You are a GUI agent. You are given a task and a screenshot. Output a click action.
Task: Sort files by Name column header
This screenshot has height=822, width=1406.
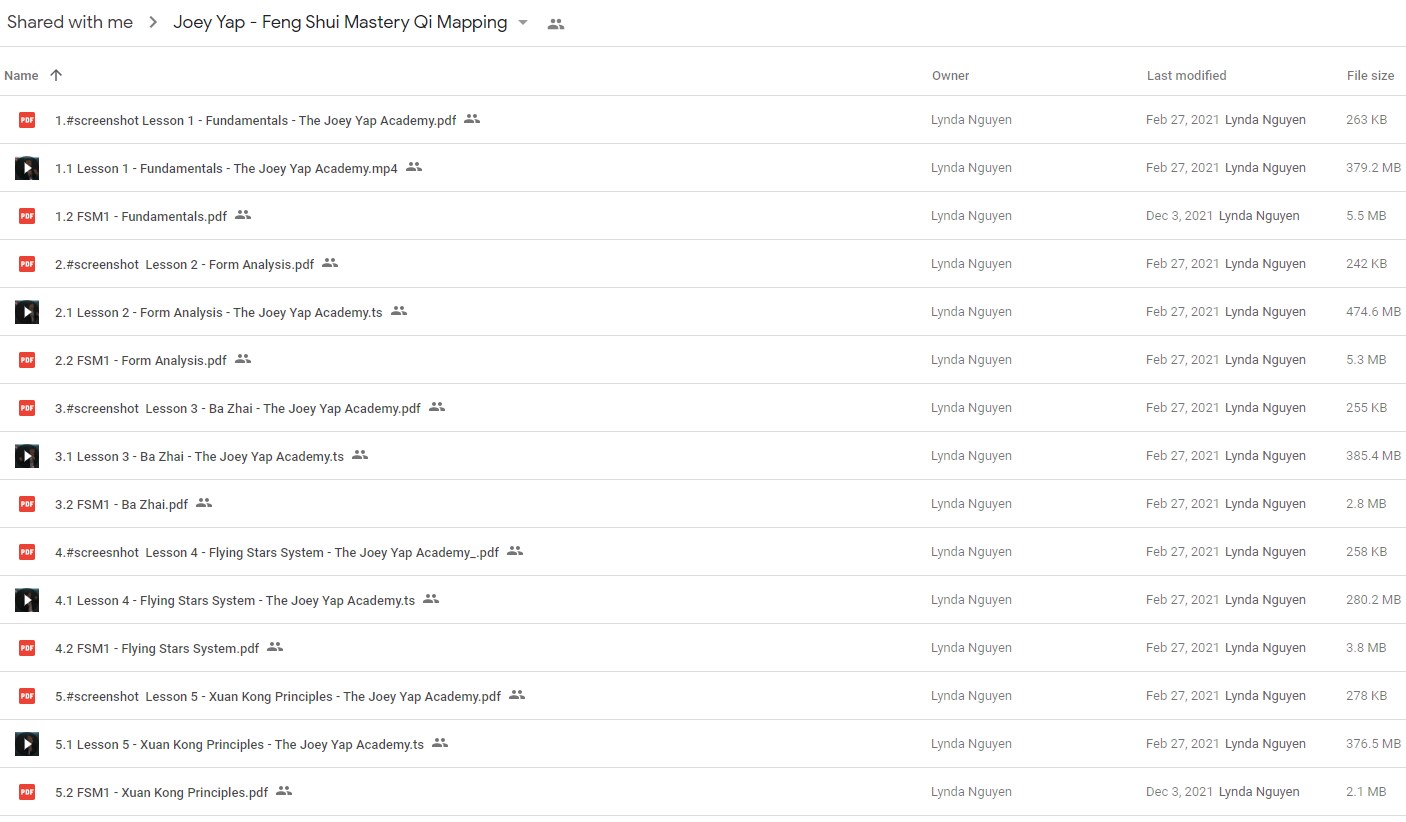[x=21, y=75]
